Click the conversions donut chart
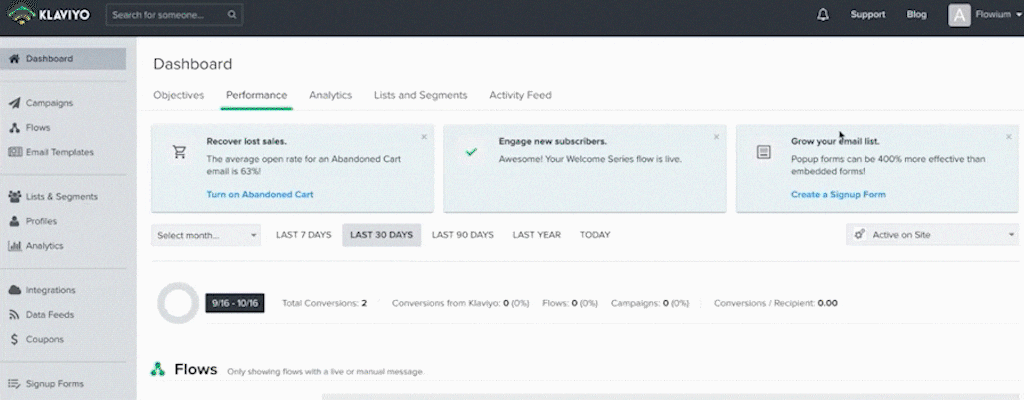Image resolution: width=1024 pixels, height=400 pixels. (178, 303)
